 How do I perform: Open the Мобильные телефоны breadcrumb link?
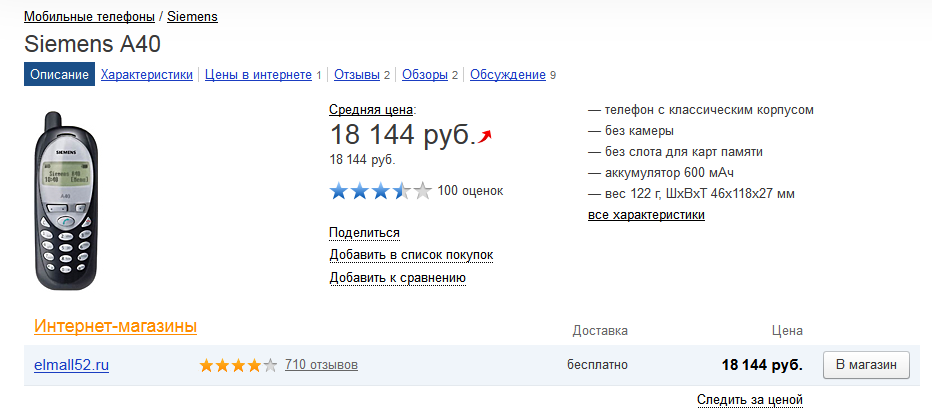tap(89, 17)
